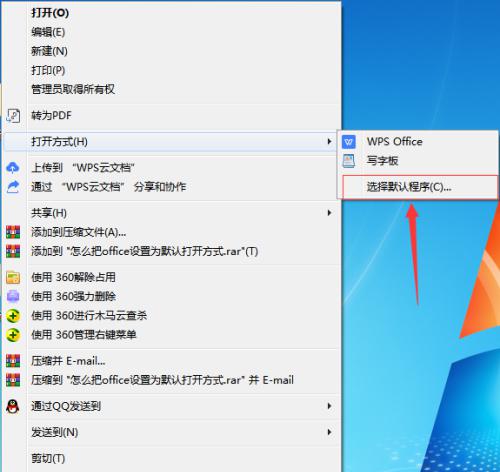Select 打印(P) menu entry
This screenshot has width=500, height=472.
pos(171,70)
